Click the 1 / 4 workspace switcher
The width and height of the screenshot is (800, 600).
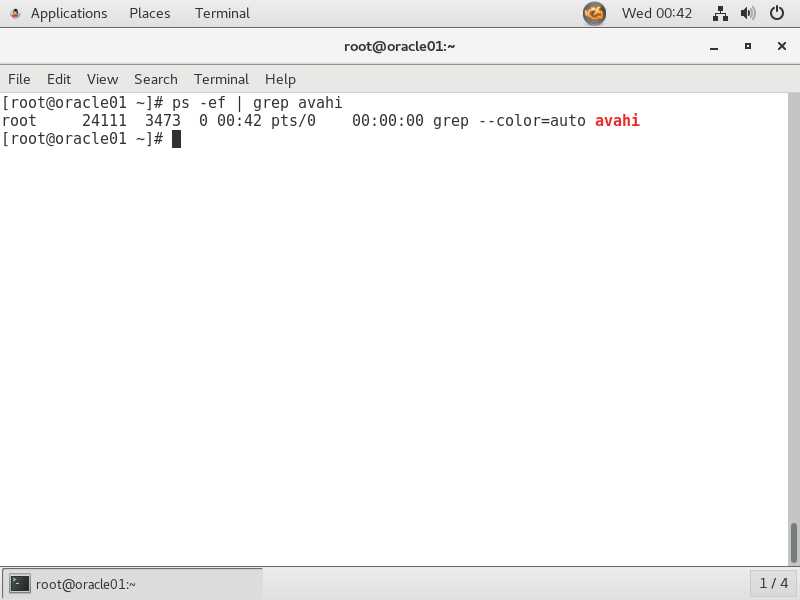[x=773, y=583]
